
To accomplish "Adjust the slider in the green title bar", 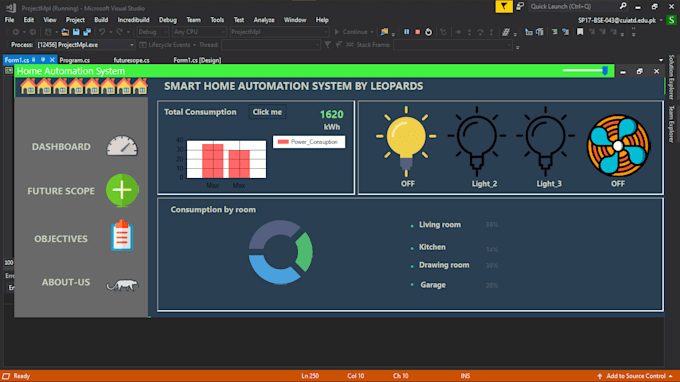I will point(585,71).
